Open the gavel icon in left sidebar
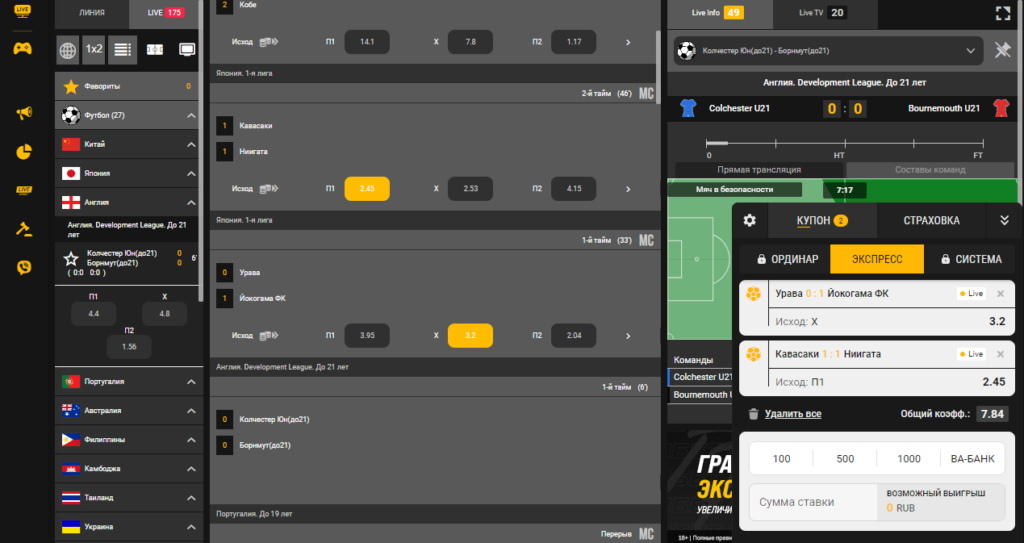Image resolution: width=1024 pixels, height=543 pixels. (x=24, y=229)
